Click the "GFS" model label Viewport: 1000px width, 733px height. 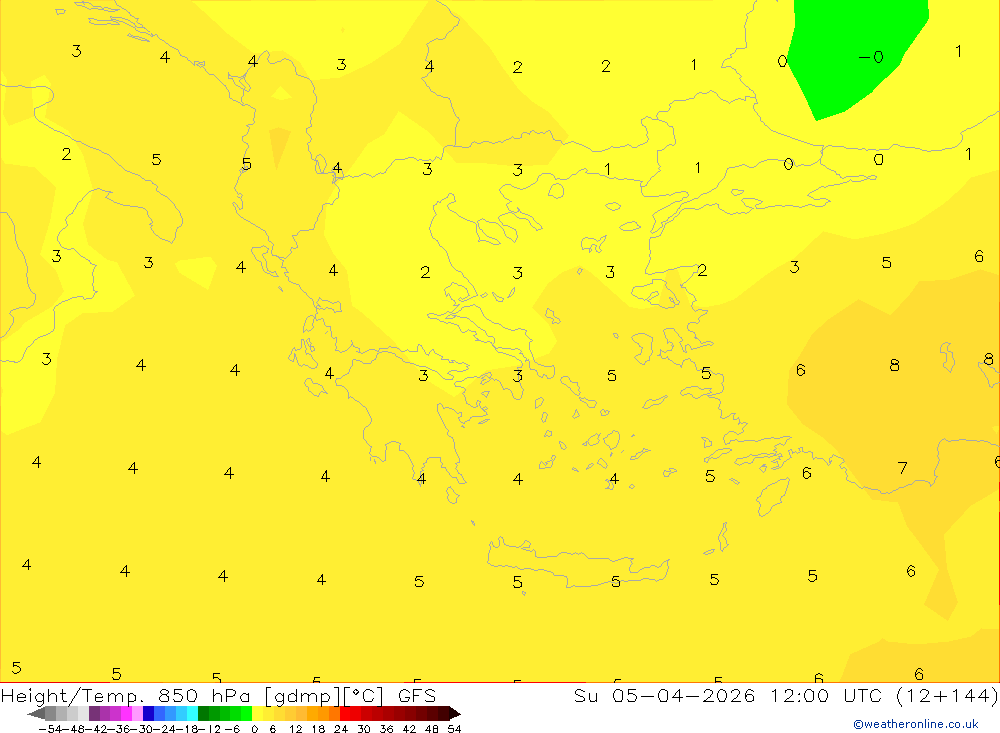pos(417,696)
